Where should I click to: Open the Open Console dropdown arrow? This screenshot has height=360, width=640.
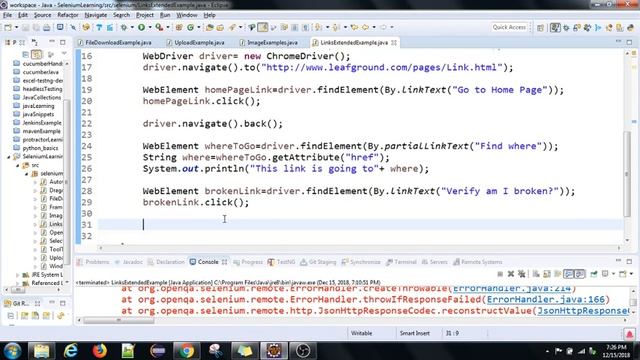coord(631,274)
